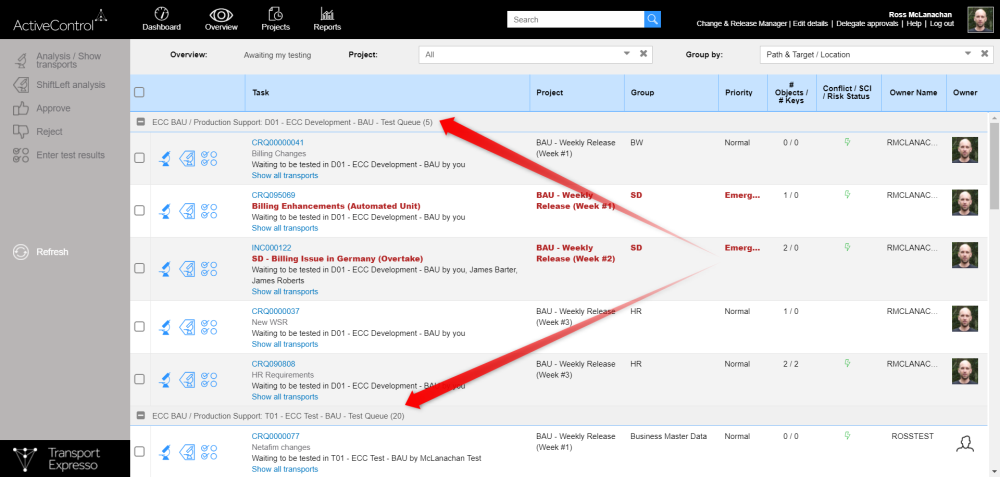The height and width of the screenshot is (477, 1000).
Task: Open the Overview eye icon
Action: click(x=221, y=18)
